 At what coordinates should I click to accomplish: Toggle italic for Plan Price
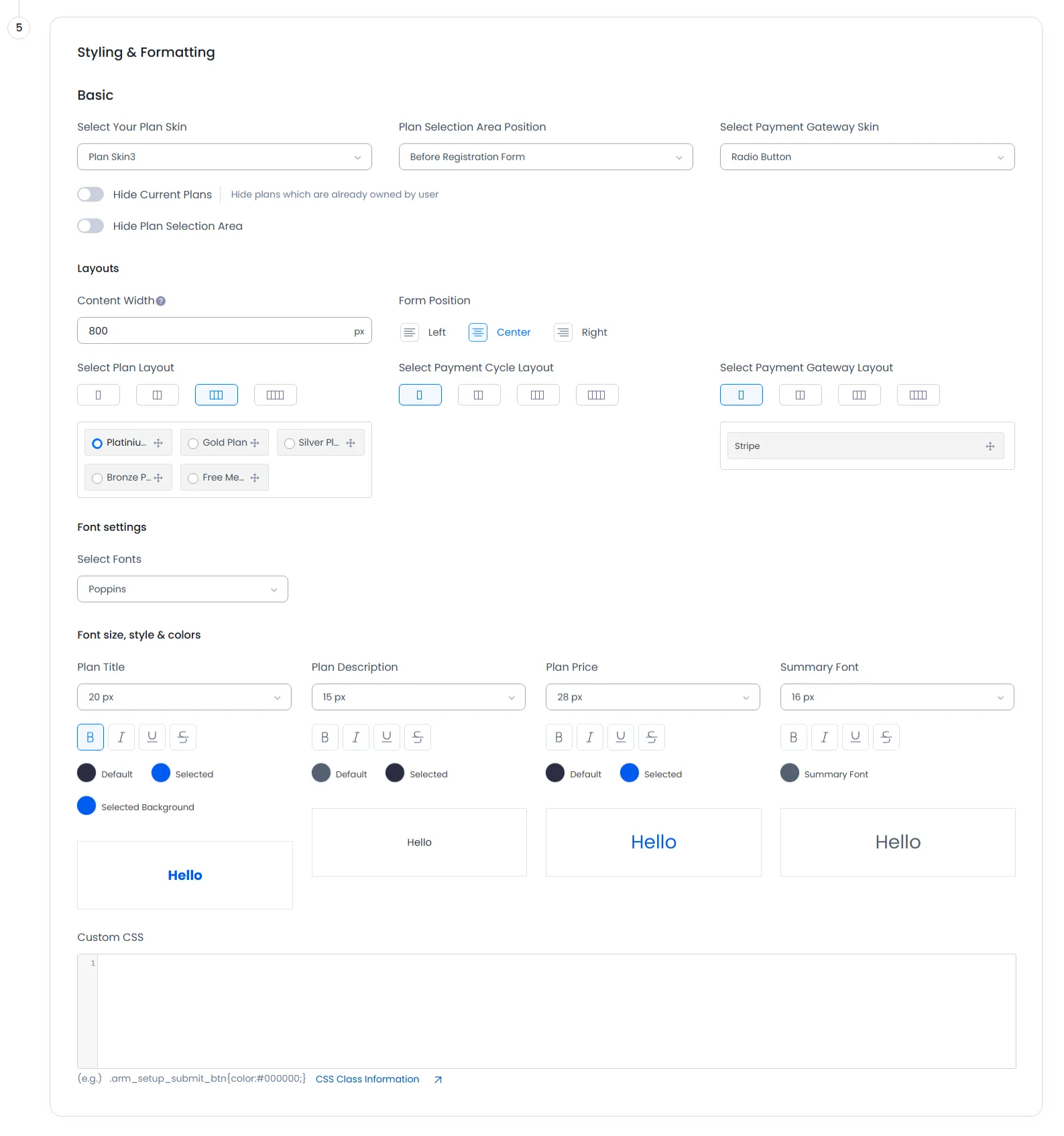click(x=590, y=737)
